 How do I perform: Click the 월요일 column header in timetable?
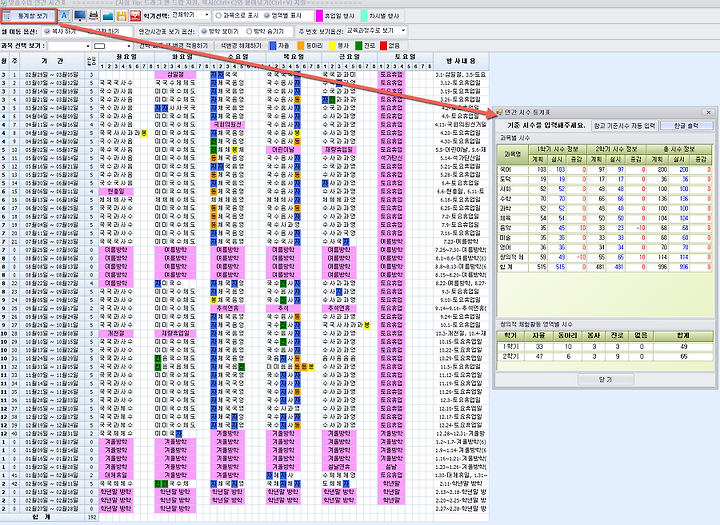click(127, 57)
